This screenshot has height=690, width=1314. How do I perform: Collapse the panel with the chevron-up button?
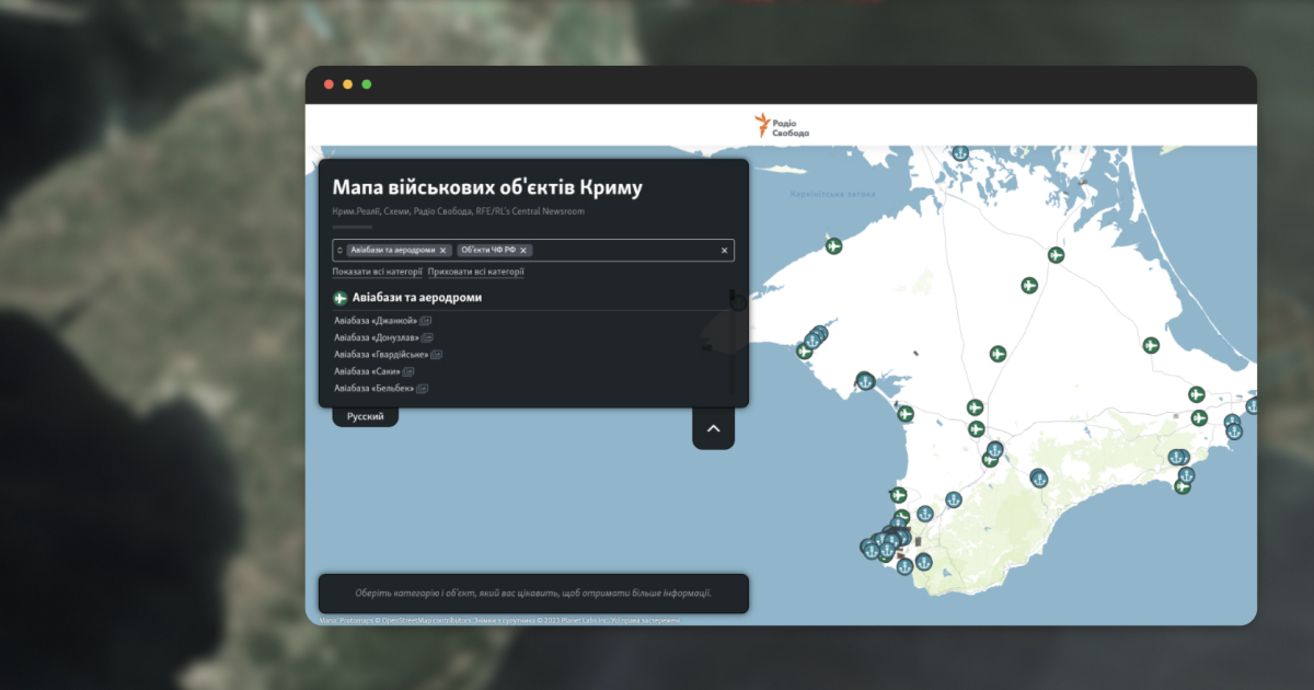(x=713, y=429)
